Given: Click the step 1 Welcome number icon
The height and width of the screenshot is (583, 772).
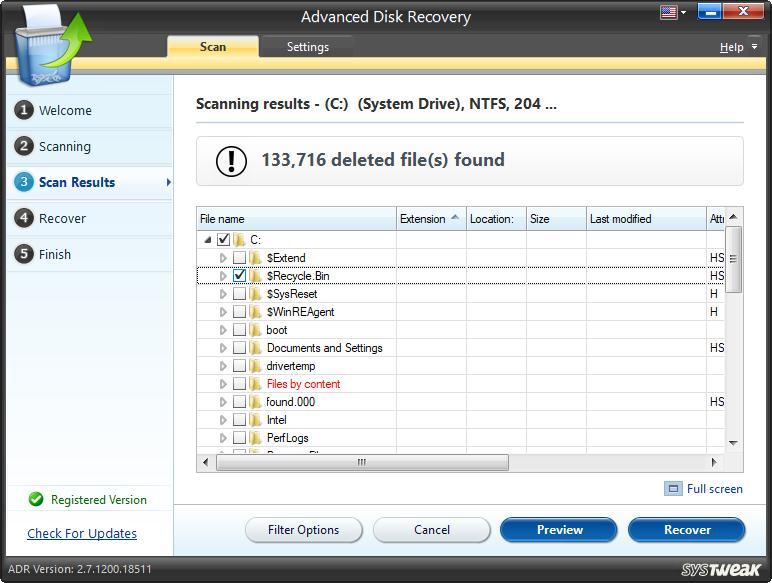Looking at the screenshot, I should pos(24,110).
